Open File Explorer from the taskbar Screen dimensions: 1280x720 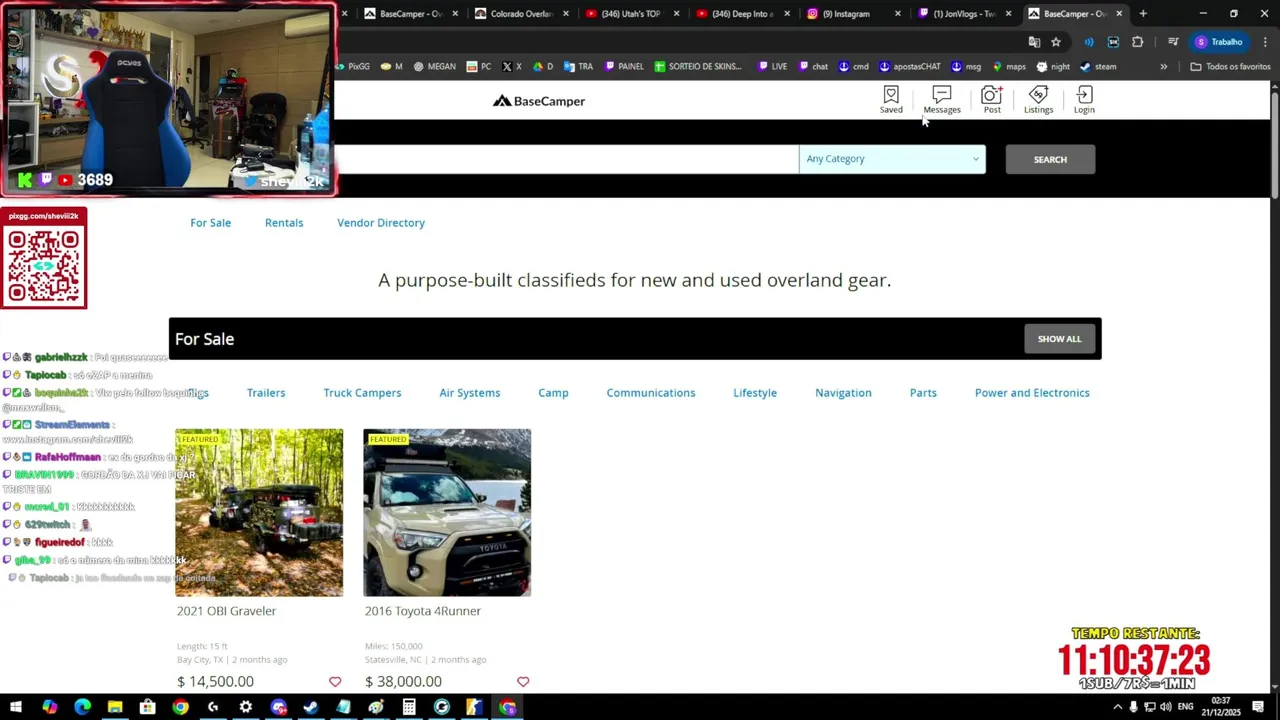115,707
